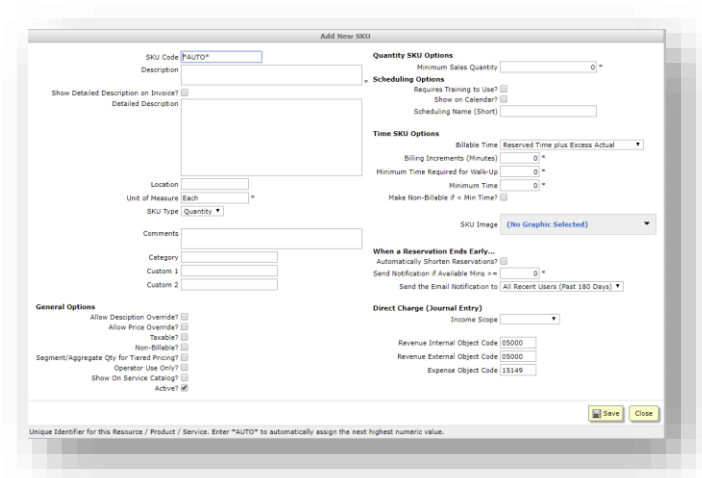Open Send the Email Notification to dropdown
The height and width of the screenshot is (478, 702).
click(x=561, y=286)
